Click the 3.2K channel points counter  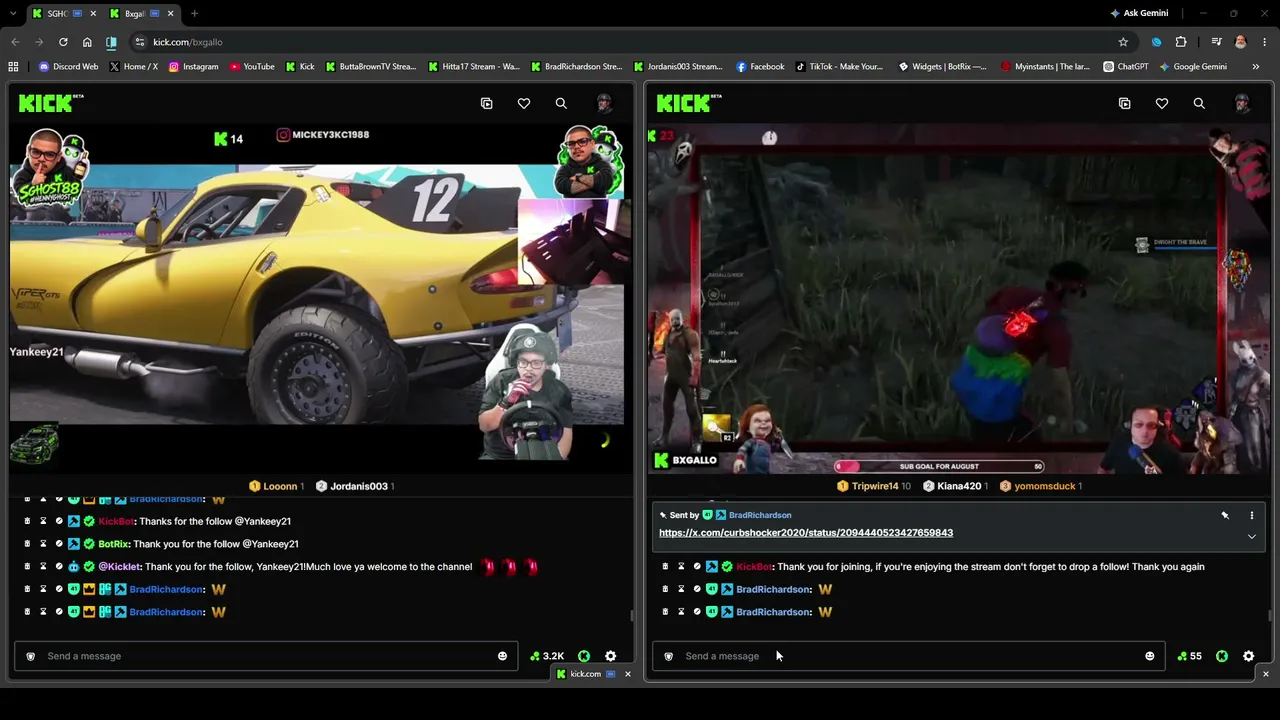click(x=547, y=656)
